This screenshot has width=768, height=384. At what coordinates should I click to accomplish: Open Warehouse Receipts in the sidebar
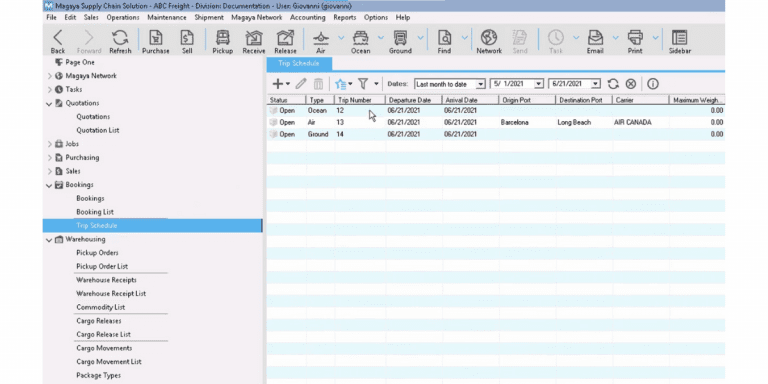tap(106, 280)
